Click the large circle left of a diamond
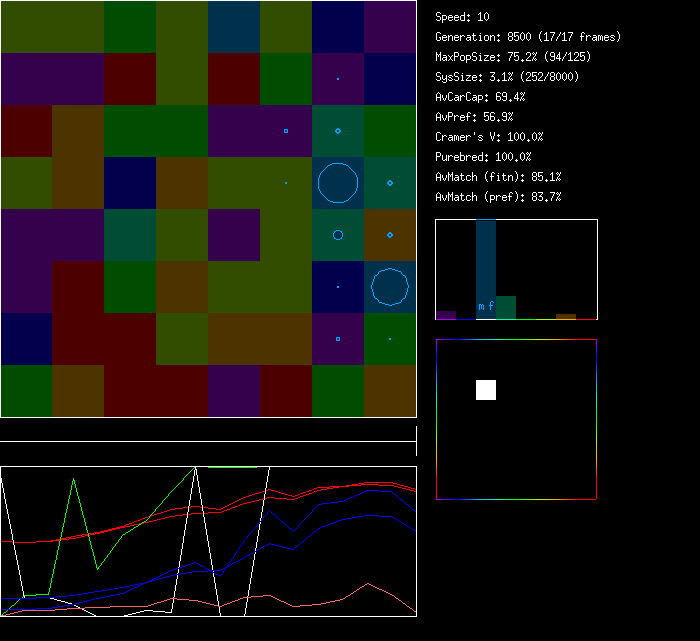Screen dimensions: 700x641 (338, 183)
